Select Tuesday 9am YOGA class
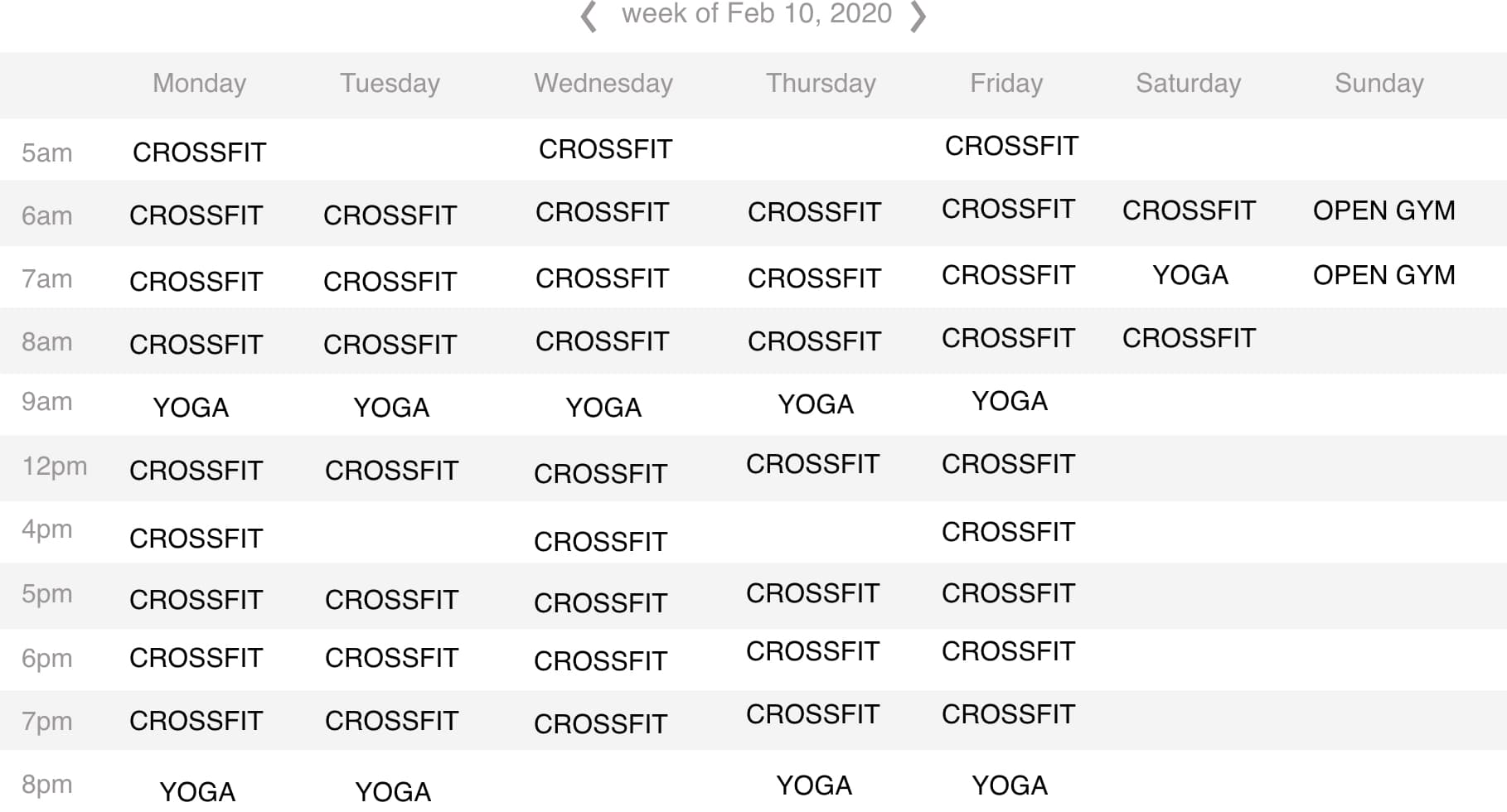Viewport: 1507px width, 812px height. click(x=391, y=408)
